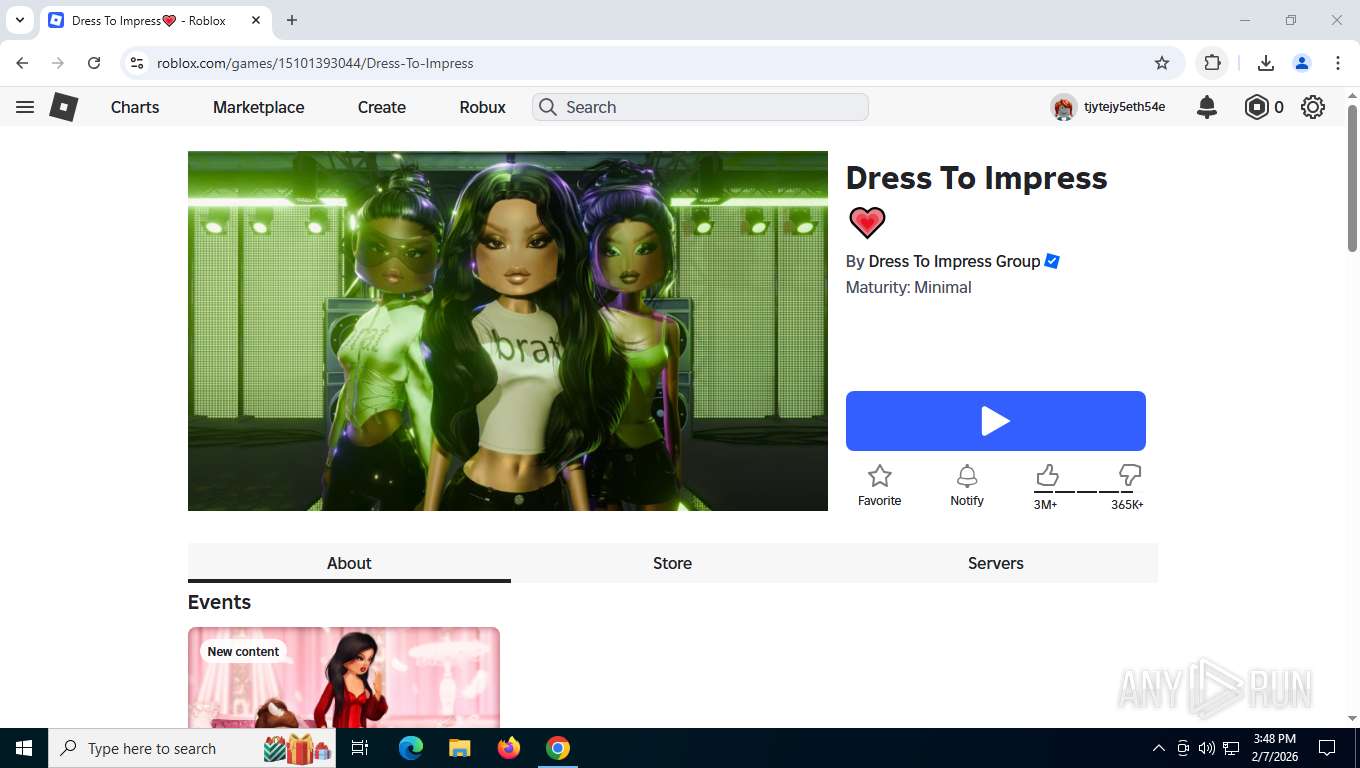This screenshot has height=768, width=1360.
Task: Open Chrome extensions puzzle icon
Action: [1213, 63]
